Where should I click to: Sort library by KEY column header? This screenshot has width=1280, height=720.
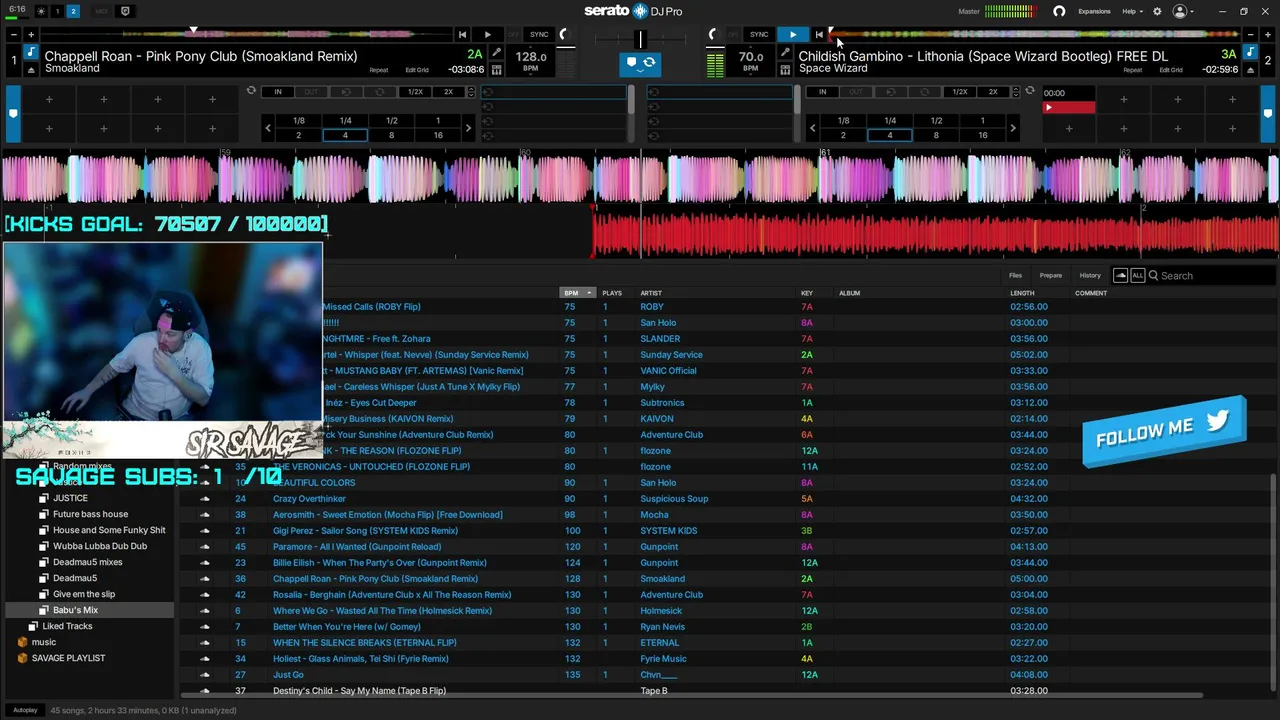807,293
